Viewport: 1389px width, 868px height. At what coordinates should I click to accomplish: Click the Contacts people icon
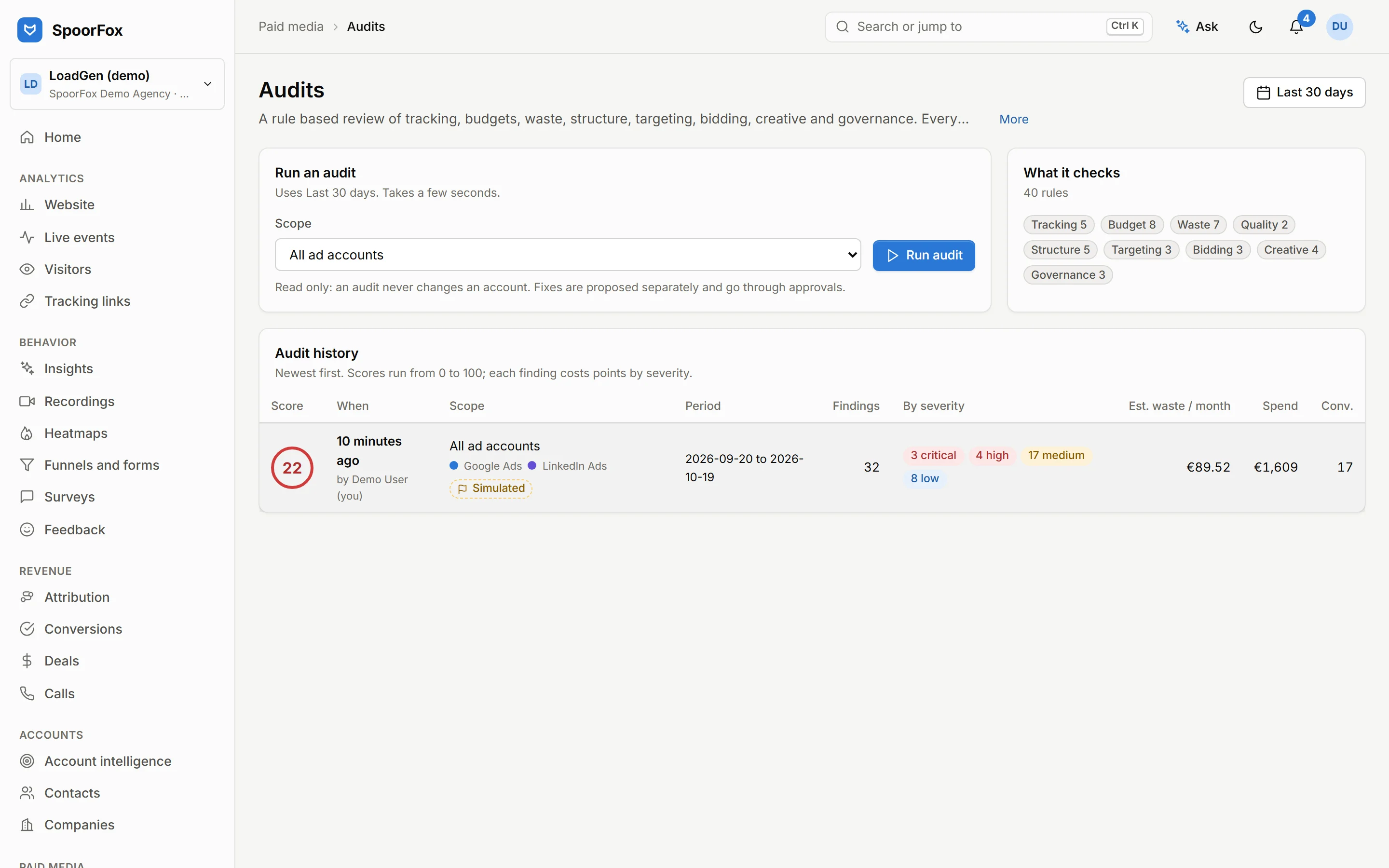pyautogui.click(x=27, y=793)
